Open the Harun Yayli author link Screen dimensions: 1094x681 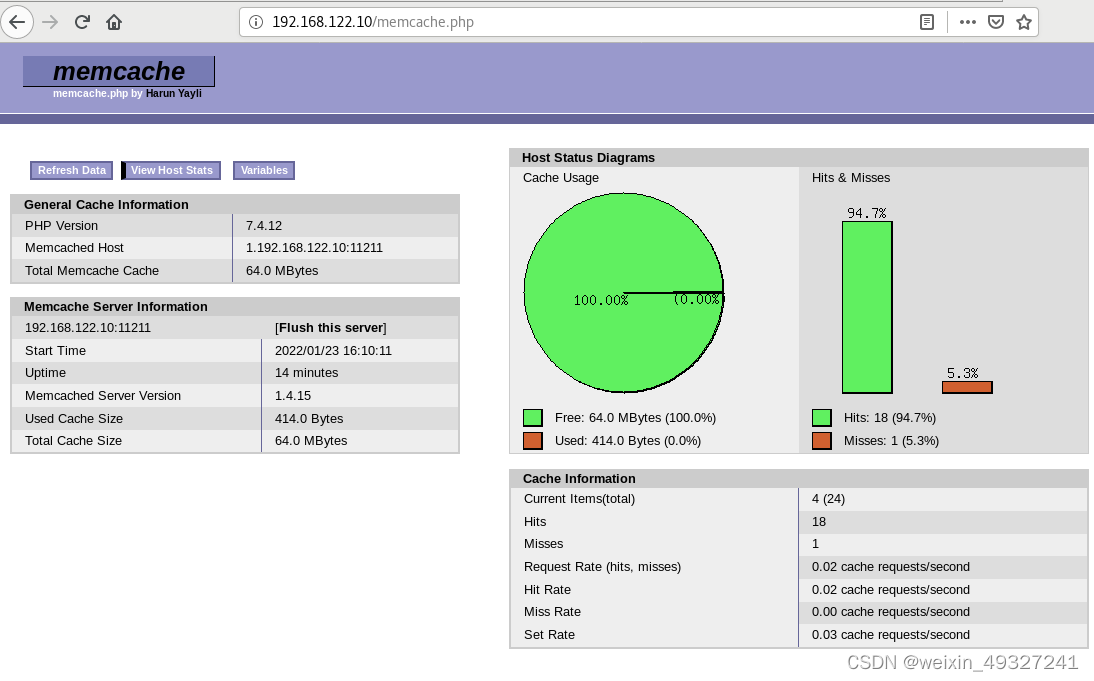pos(174,93)
